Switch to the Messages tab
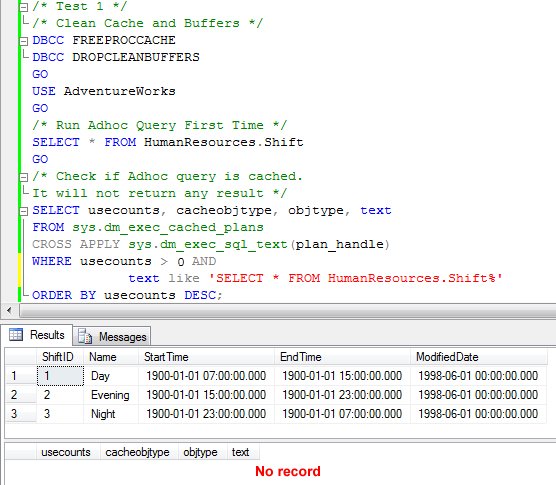 (x=112, y=336)
